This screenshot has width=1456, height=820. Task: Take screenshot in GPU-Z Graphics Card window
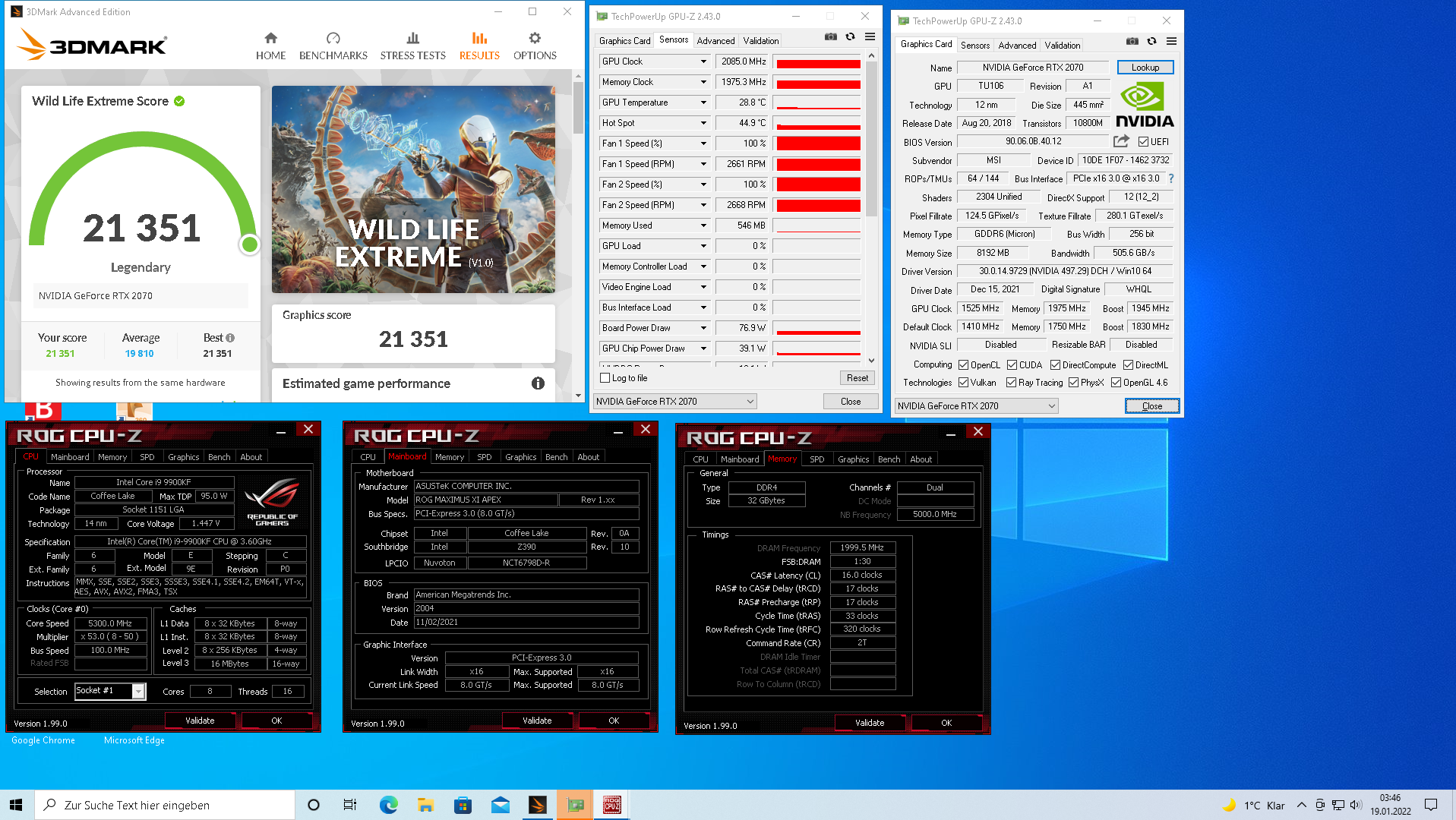click(x=1132, y=41)
